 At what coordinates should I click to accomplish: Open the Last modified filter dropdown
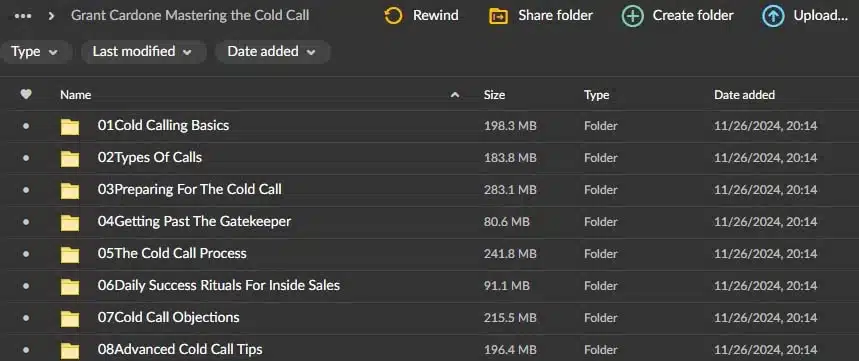(x=144, y=52)
